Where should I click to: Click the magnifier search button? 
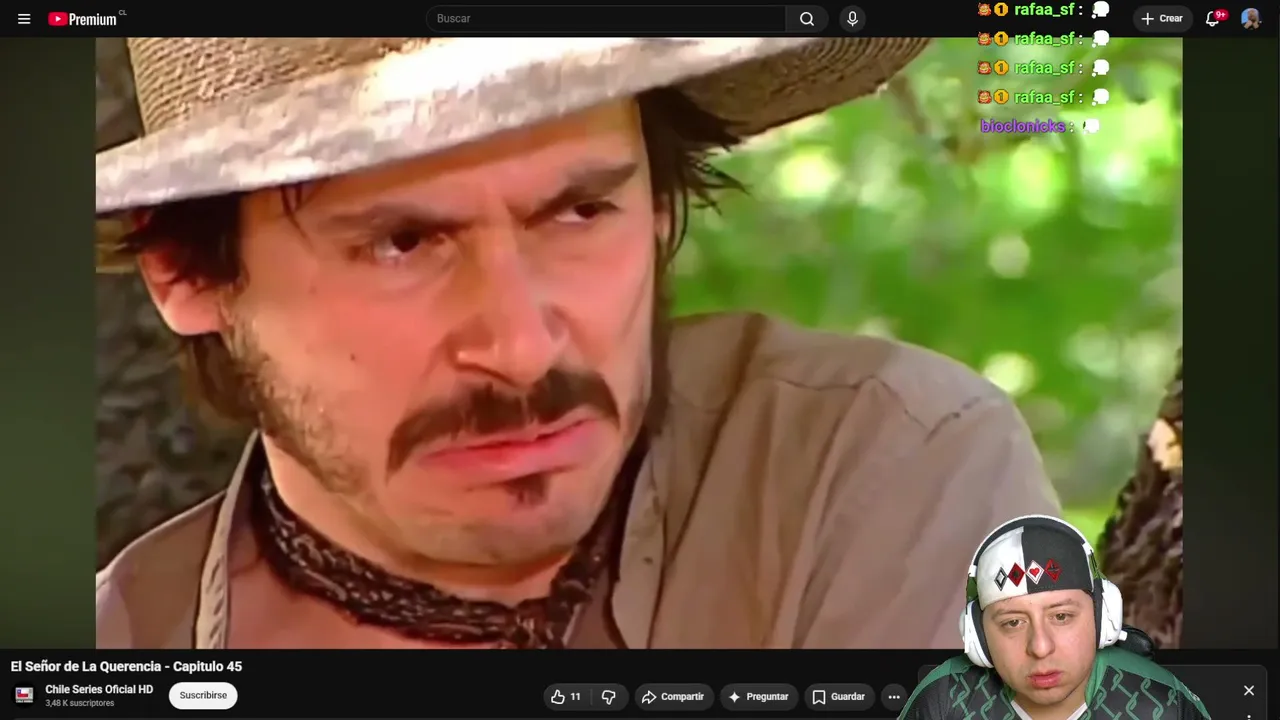click(807, 19)
